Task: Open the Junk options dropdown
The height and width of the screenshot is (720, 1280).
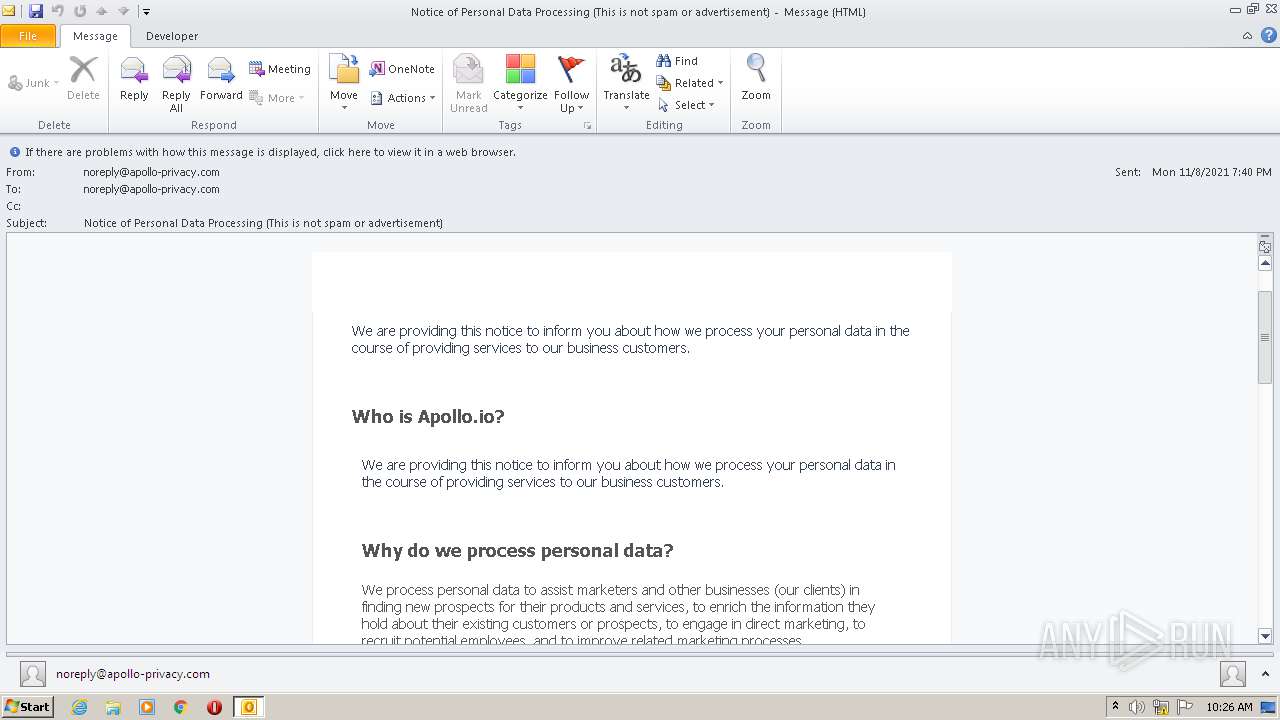Action: 33,83
